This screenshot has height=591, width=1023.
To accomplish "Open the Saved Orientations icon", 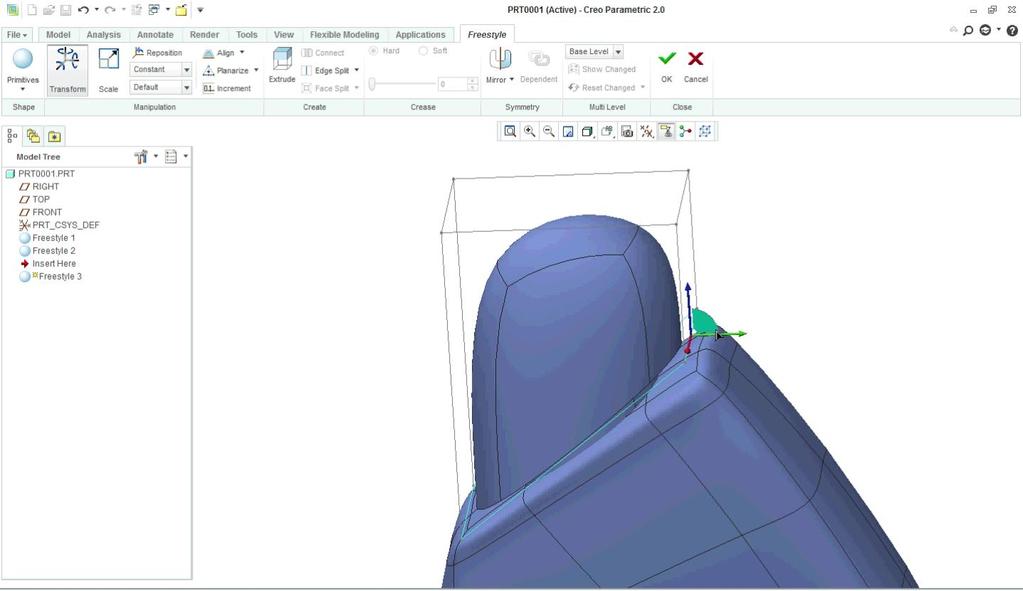I will (607, 132).
